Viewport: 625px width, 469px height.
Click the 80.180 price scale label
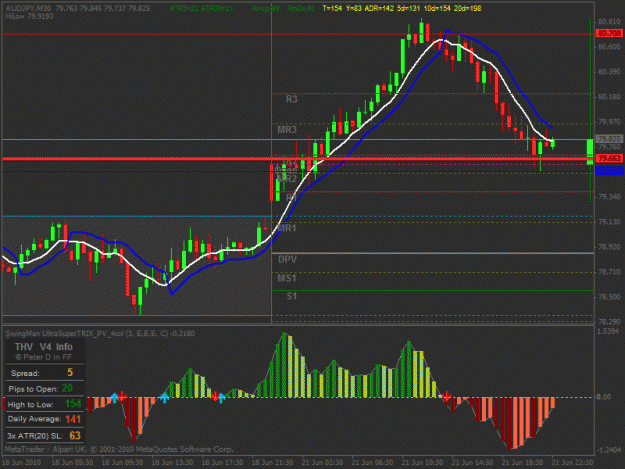609,97
